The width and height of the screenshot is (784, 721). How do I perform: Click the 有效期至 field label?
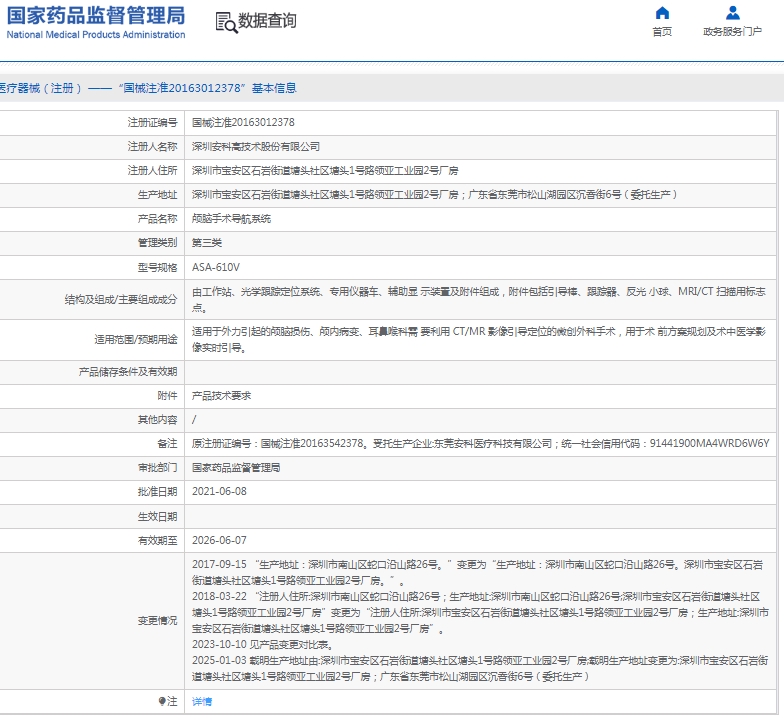pos(158,540)
